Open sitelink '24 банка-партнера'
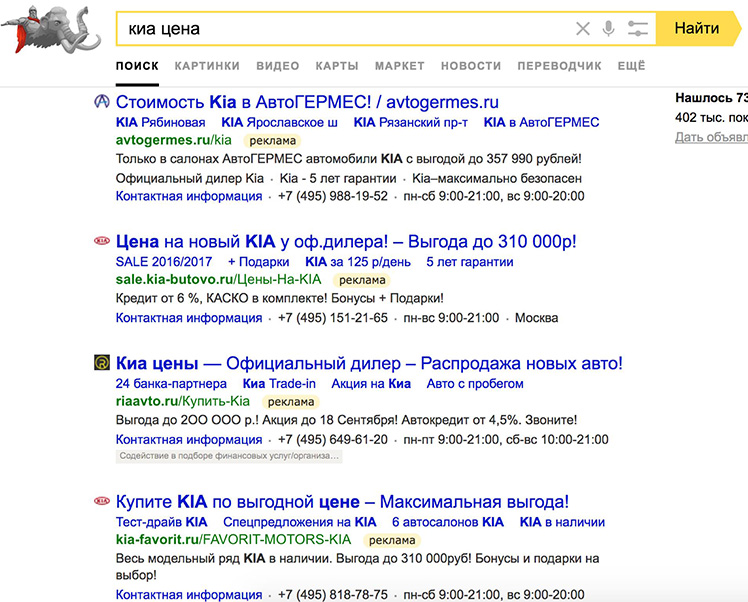 171,384
